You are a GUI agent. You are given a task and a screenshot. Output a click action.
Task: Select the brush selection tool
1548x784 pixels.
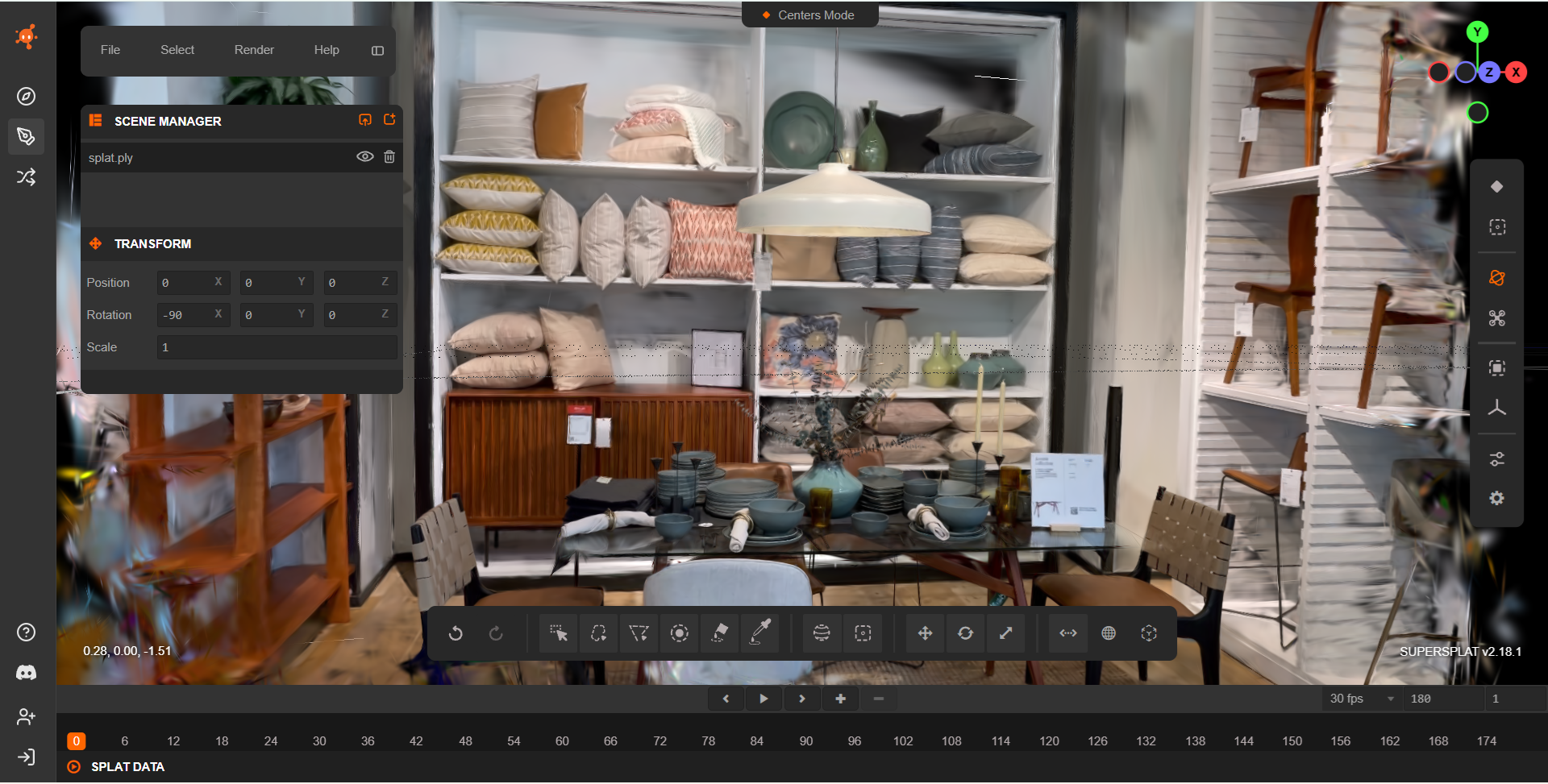pos(679,634)
